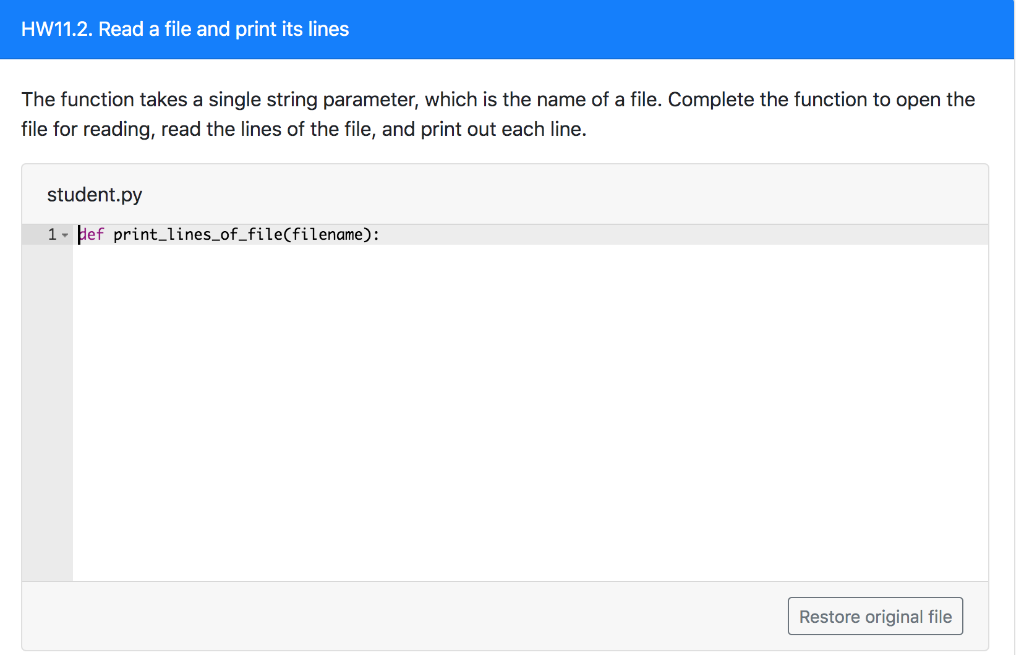Select the student.py file tab
Screen dimensions: 1024x655
coord(95,194)
